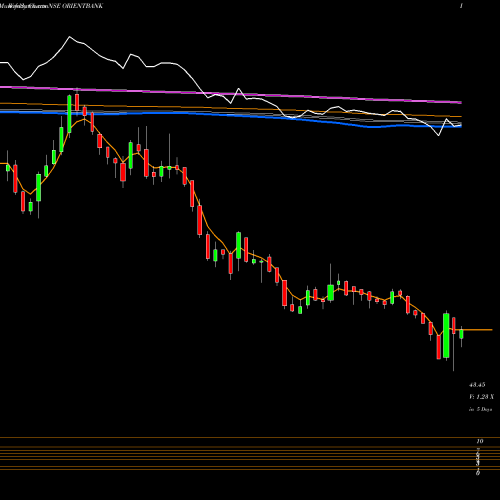500x500 pixels.
Task: Click the 10 label in the lower panel
Action: click(x=480, y=441)
